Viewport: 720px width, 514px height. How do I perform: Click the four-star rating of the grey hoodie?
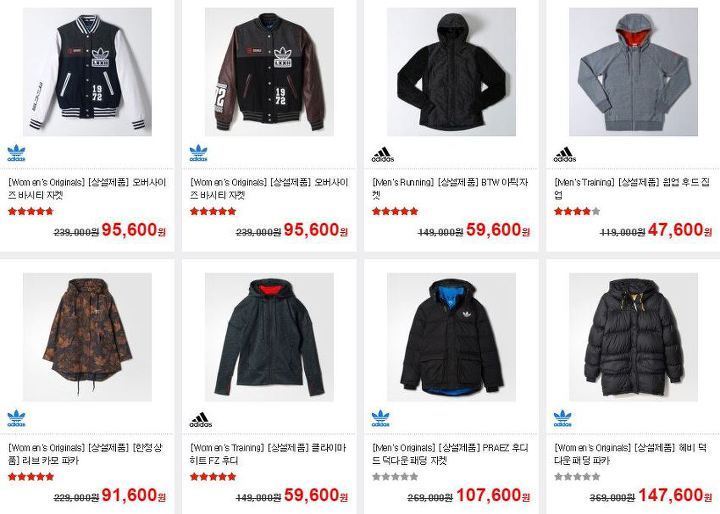pyautogui.click(x=577, y=211)
